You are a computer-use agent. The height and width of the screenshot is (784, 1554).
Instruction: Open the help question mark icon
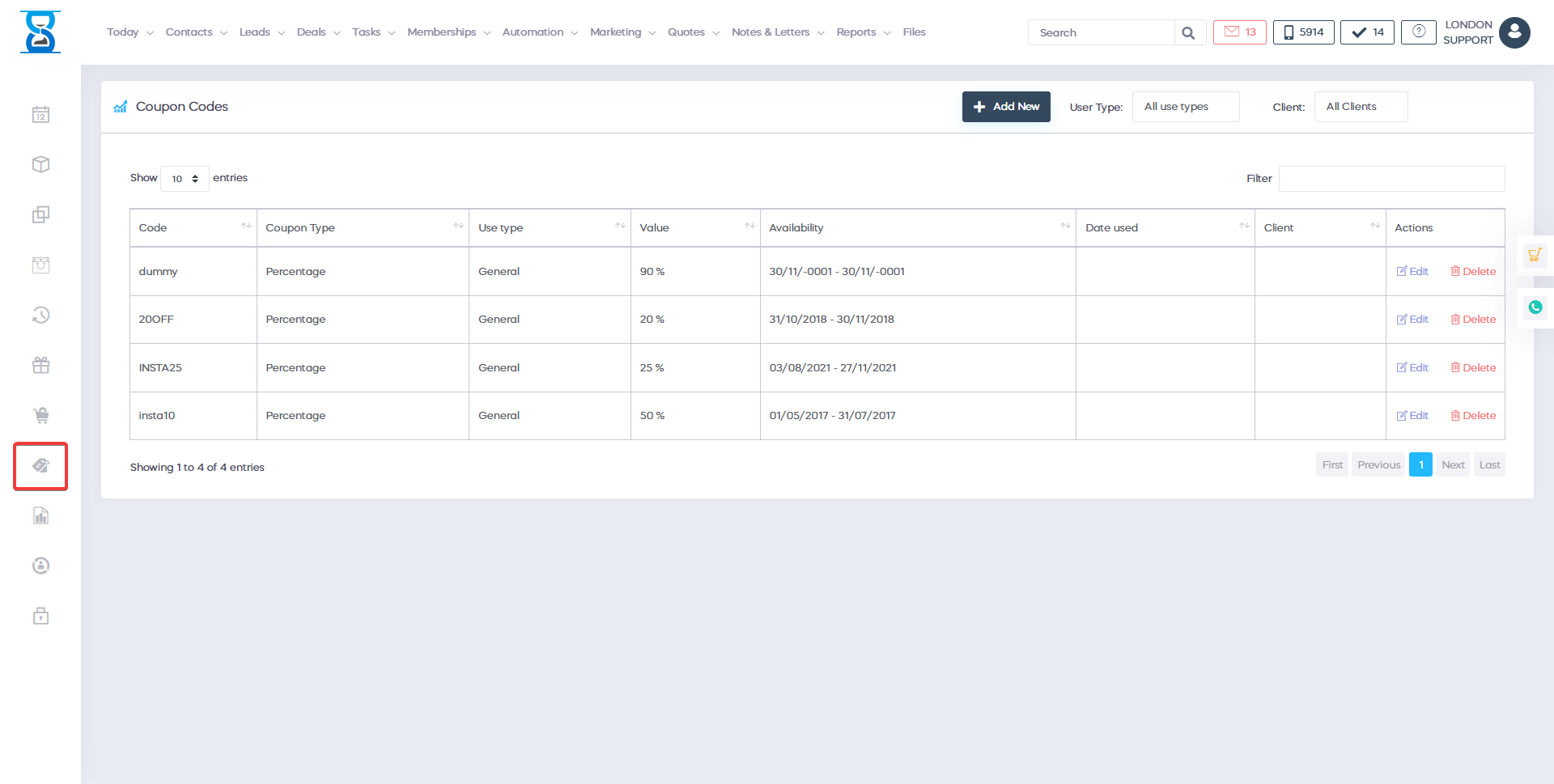1418,32
